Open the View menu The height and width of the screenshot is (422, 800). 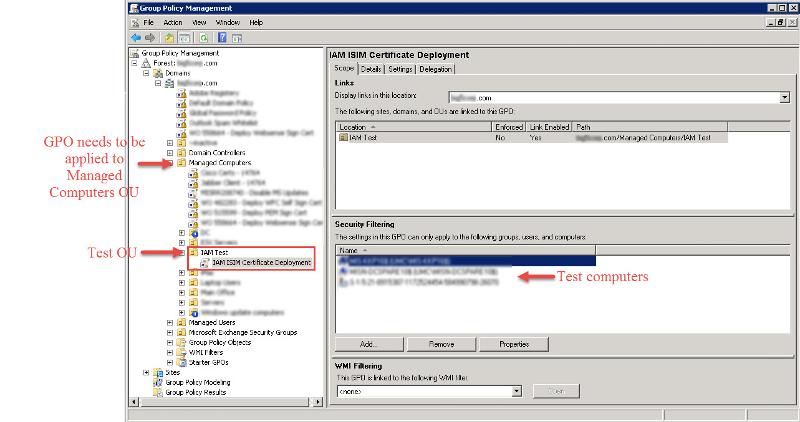199,22
